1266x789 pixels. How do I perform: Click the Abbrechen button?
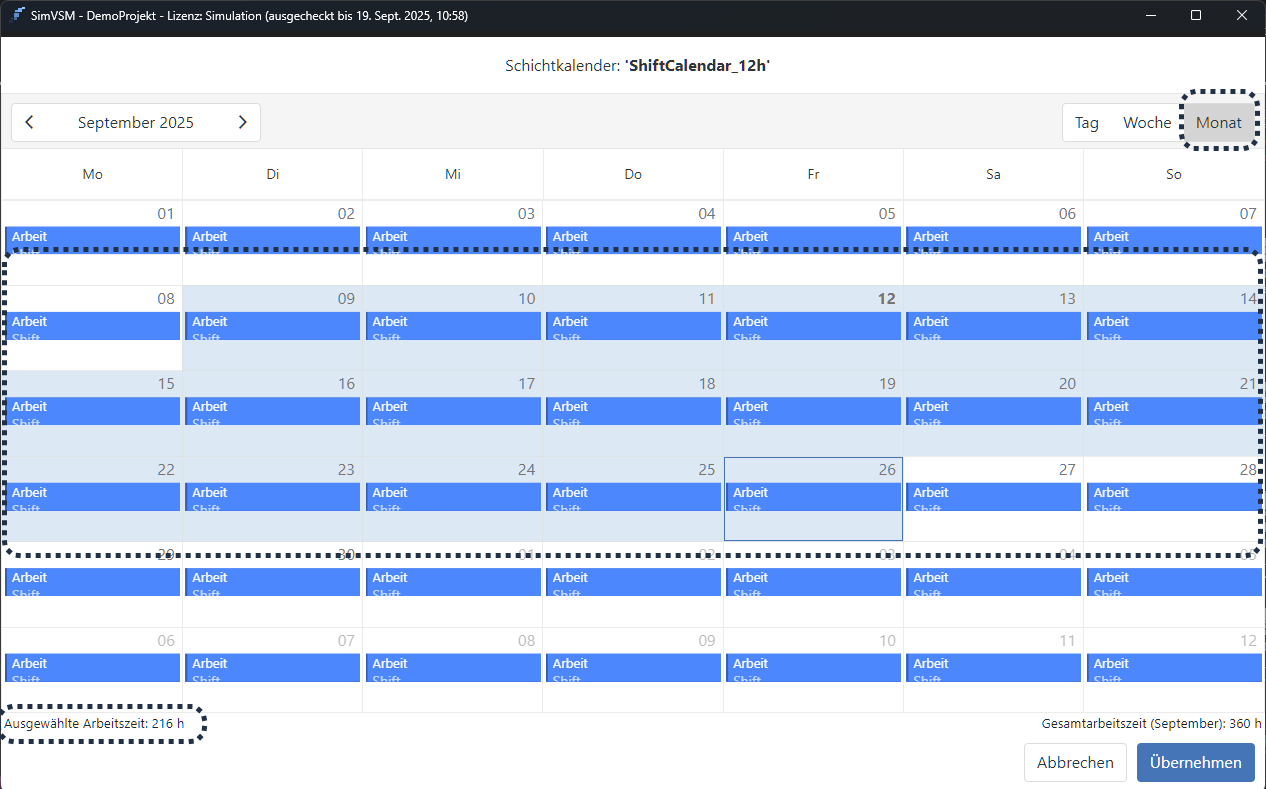tap(1075, 762)
